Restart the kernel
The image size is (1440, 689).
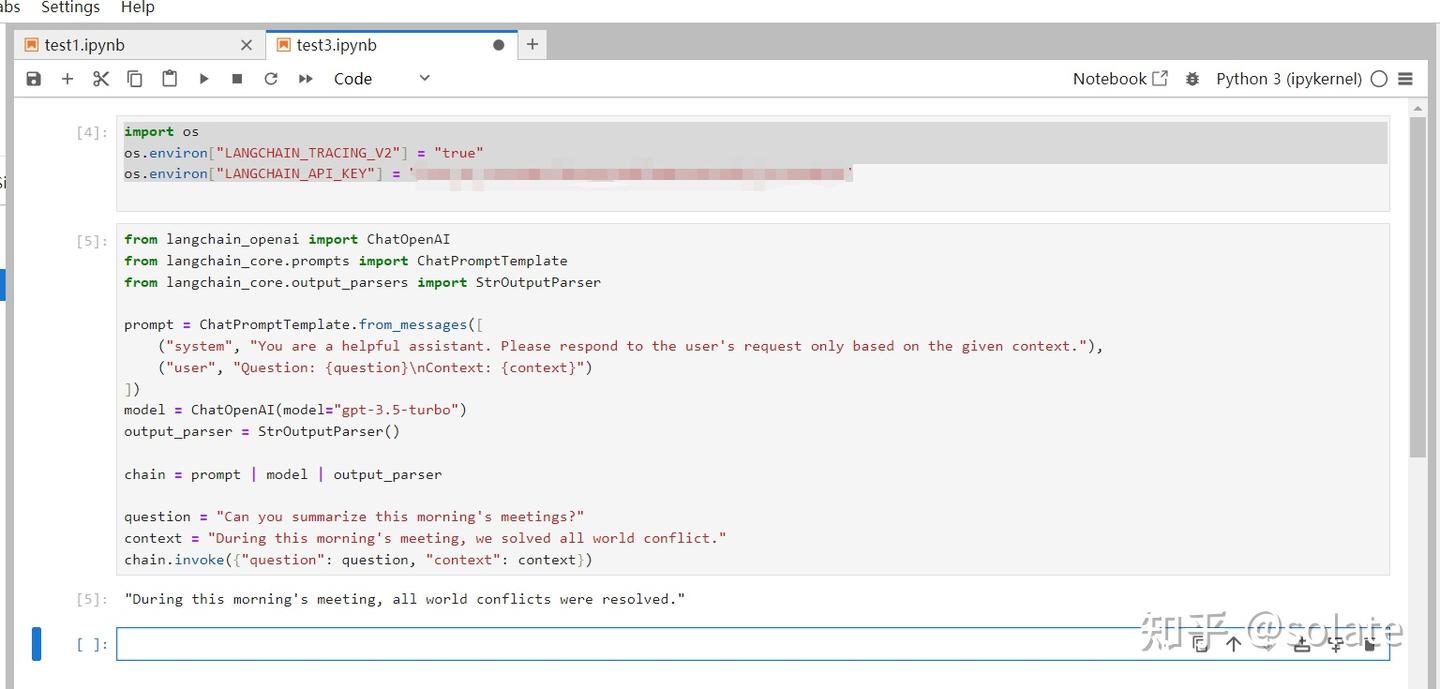click(x=271, y=79)
